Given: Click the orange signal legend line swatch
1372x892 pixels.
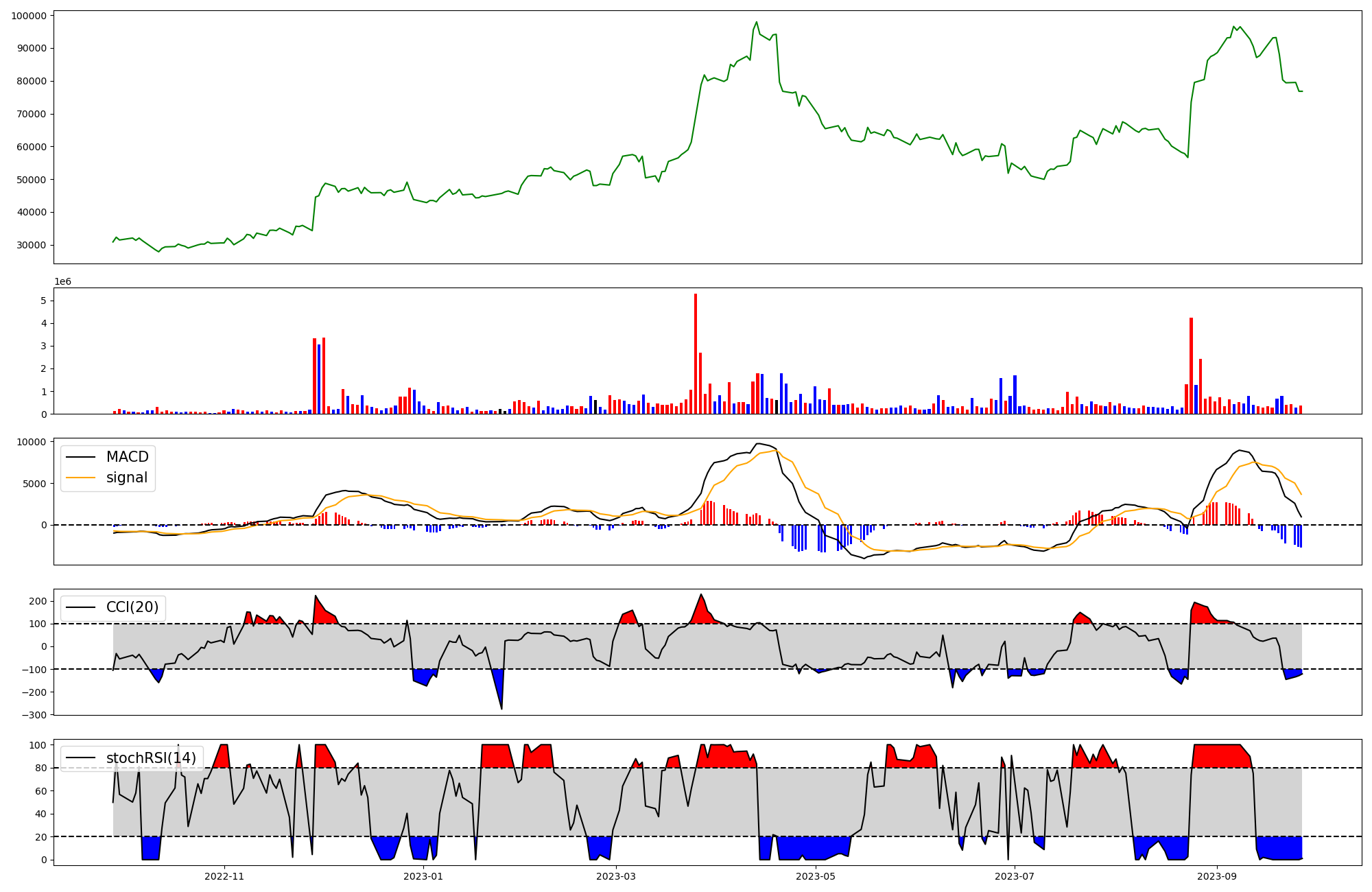Looking at the screenshot, I should (81, 478).
